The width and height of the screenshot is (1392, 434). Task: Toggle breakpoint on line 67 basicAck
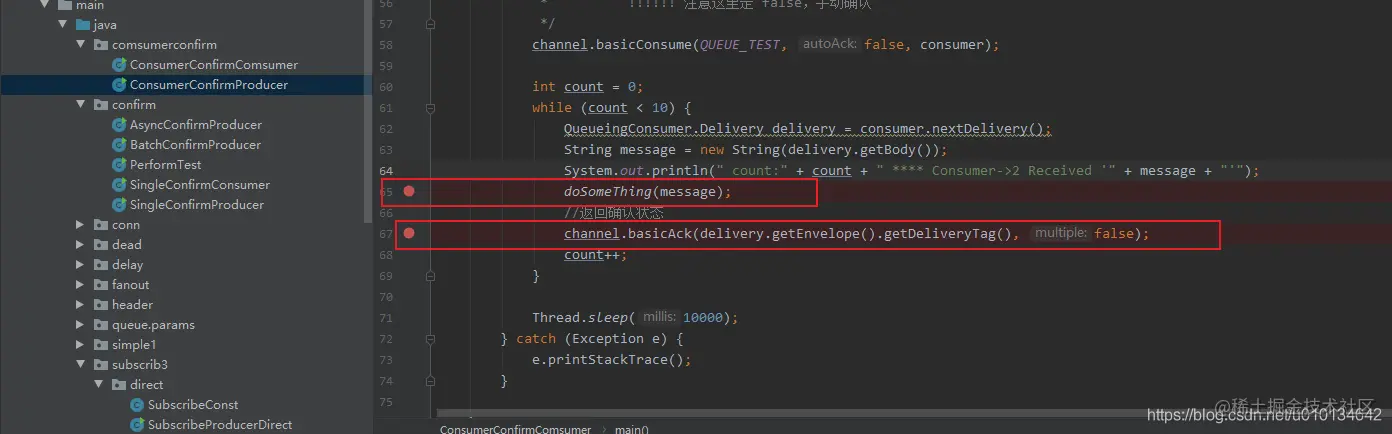409,233
